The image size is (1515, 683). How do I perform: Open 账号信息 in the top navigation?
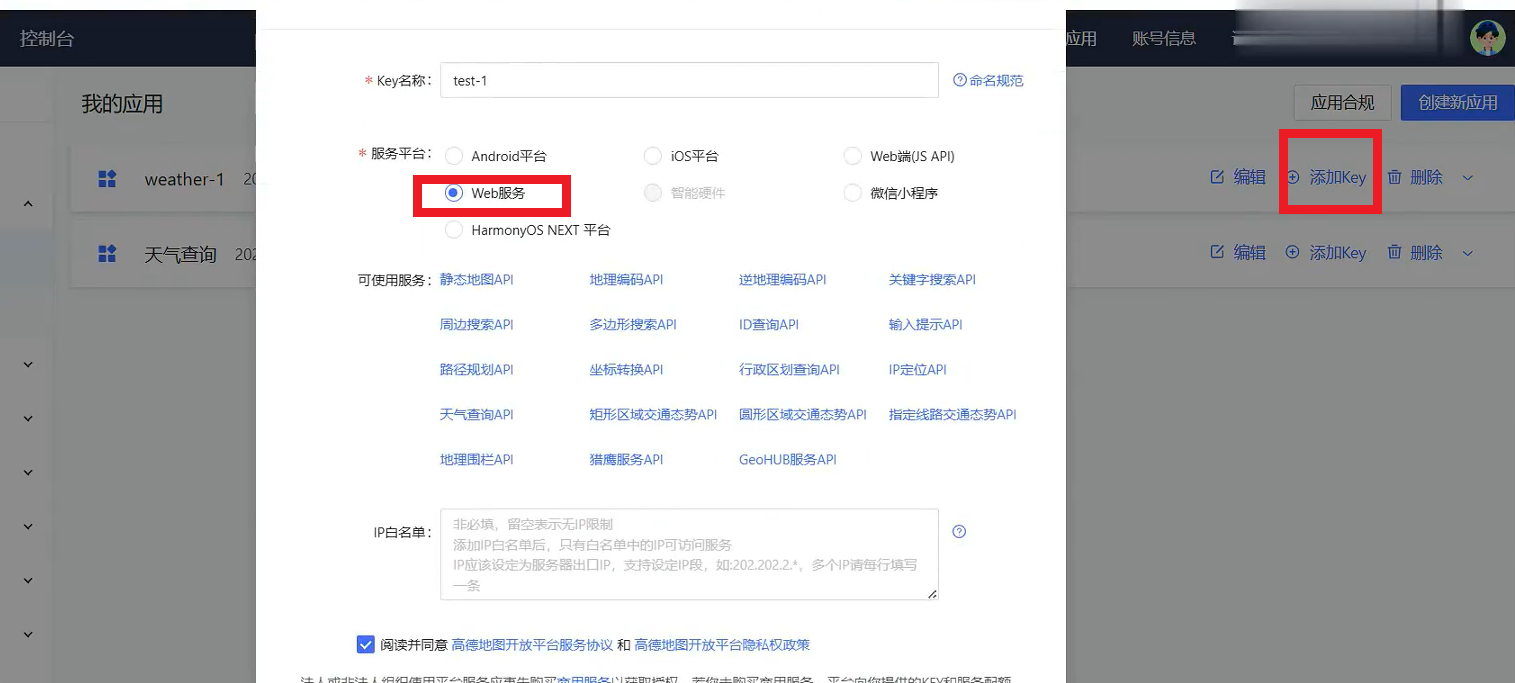coord(1164,38)
